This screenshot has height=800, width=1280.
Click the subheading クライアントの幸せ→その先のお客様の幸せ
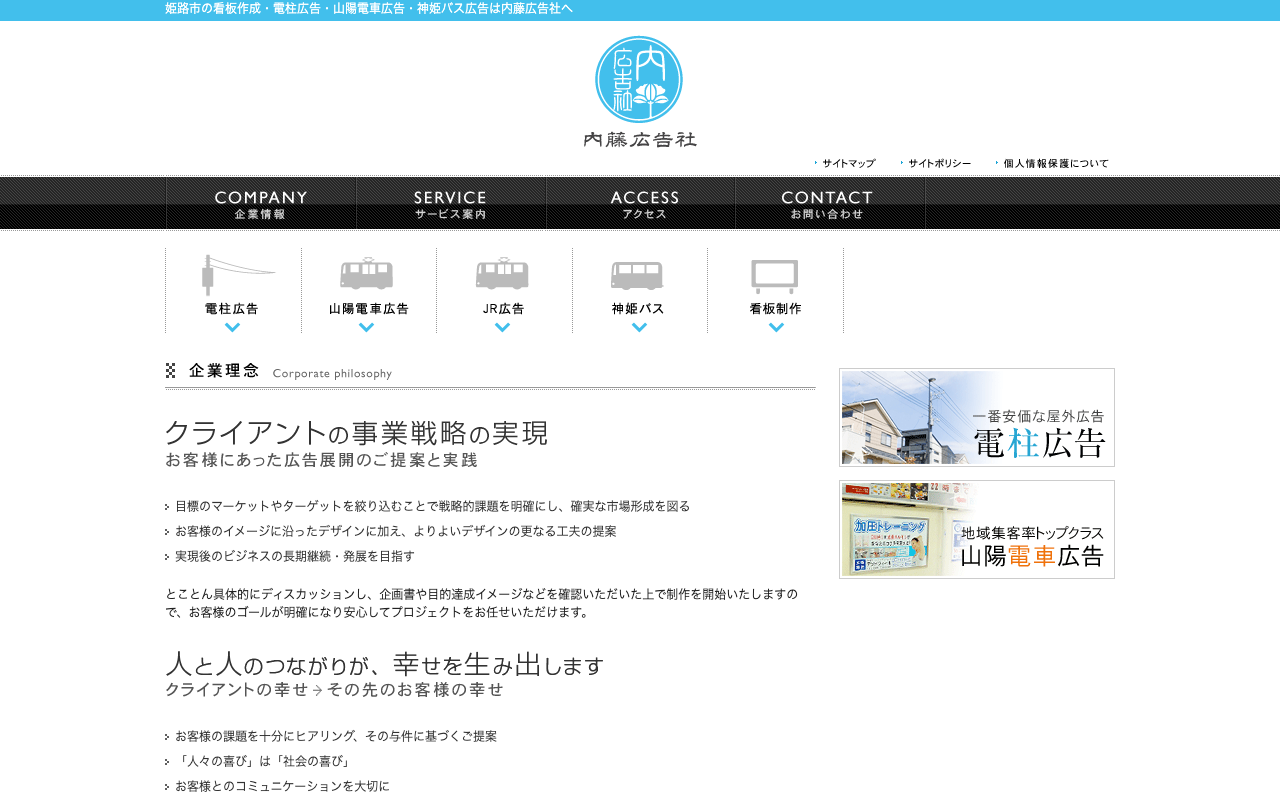334,690
